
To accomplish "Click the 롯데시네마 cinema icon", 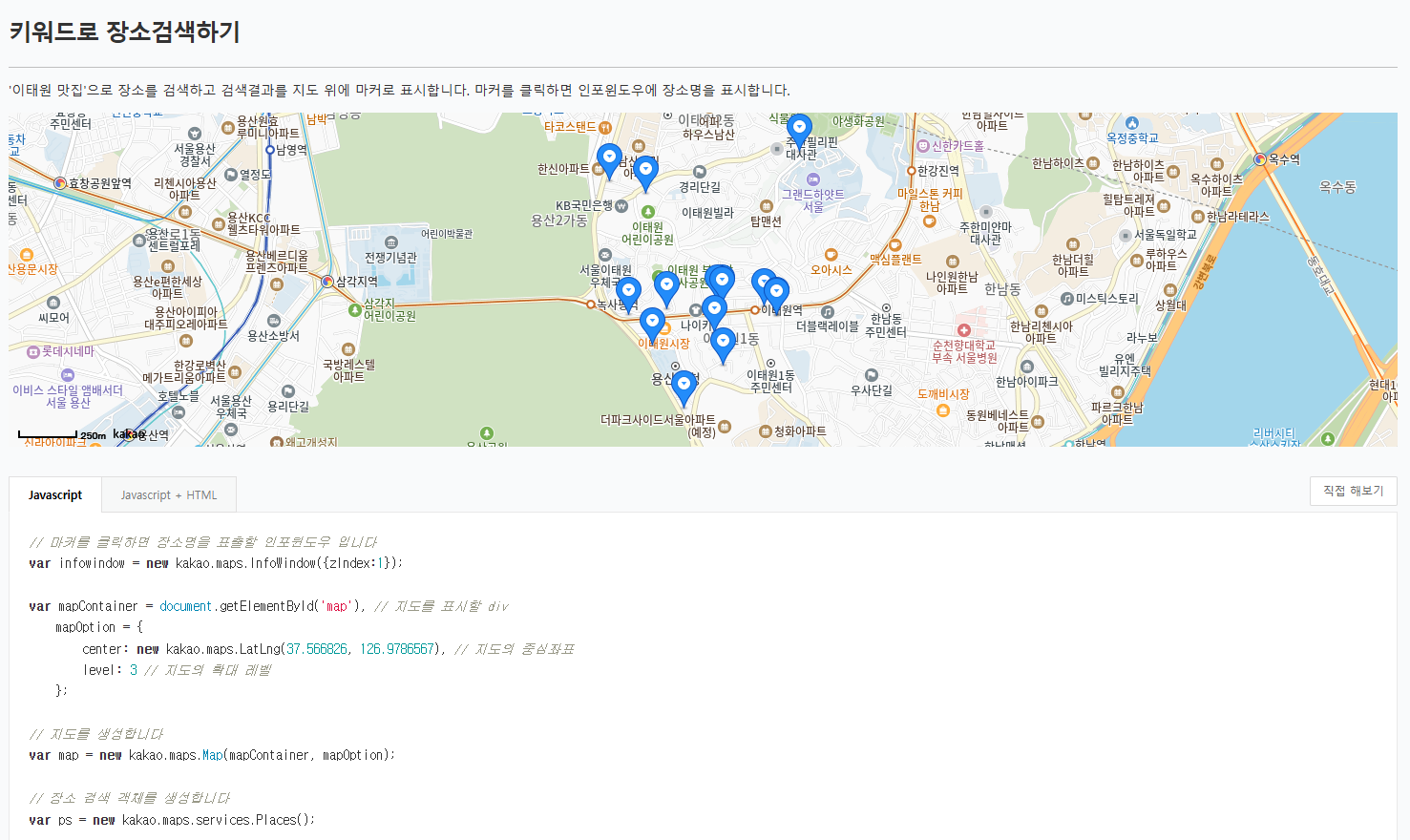I will coord(33,352).
